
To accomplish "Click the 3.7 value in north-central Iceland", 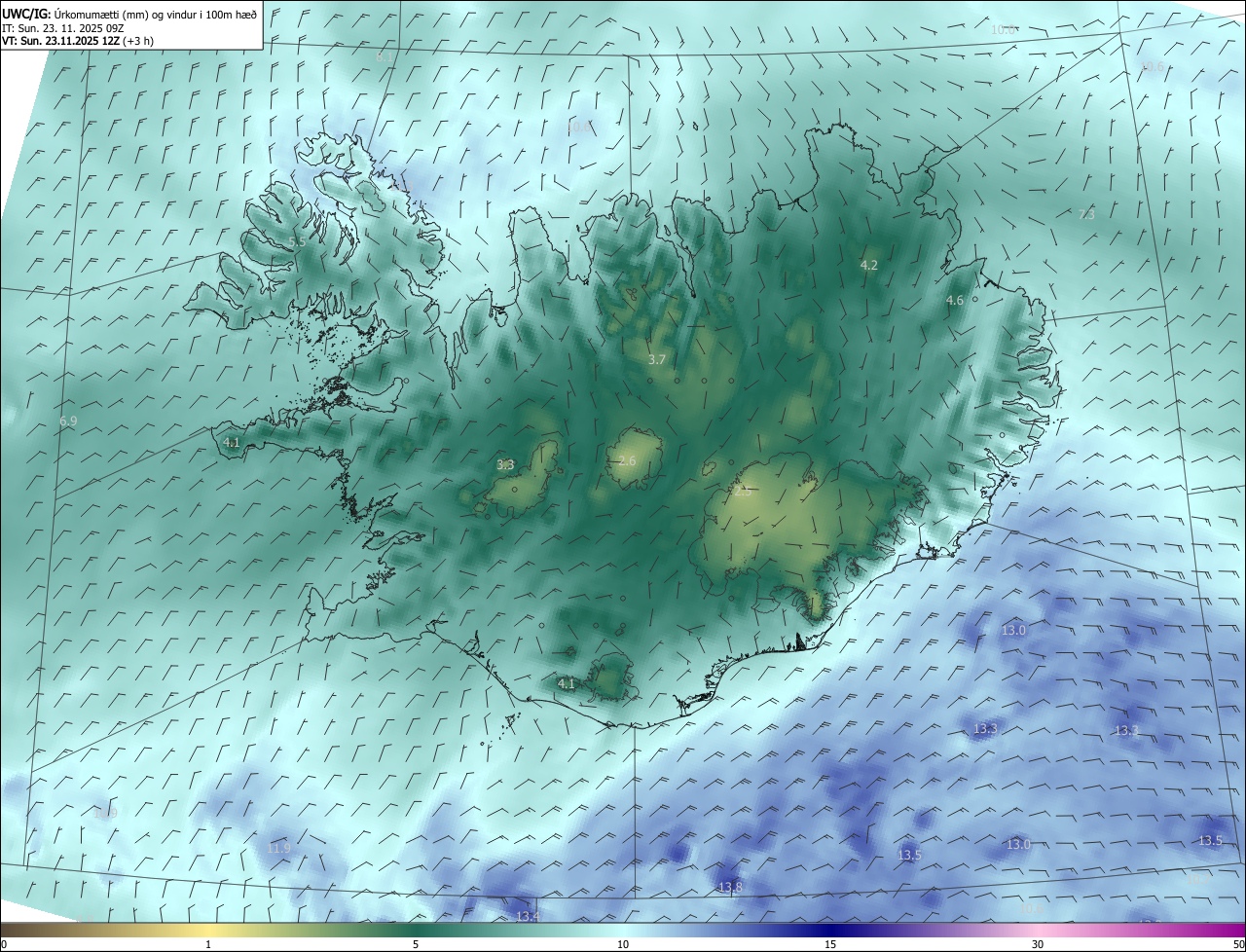I will click(x=657, y=359).
